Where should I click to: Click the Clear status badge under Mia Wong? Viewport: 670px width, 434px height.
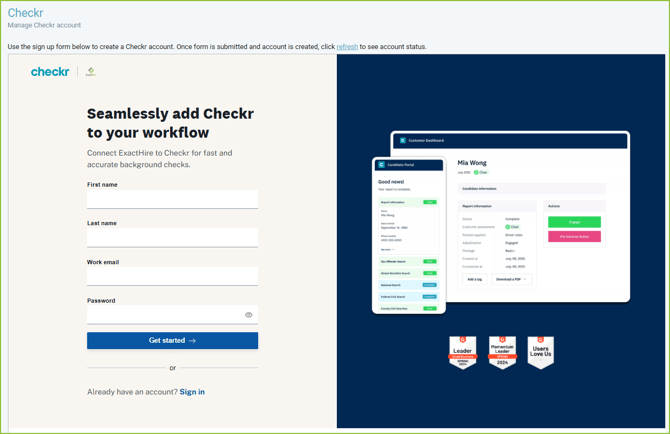[x=481, y=173]
